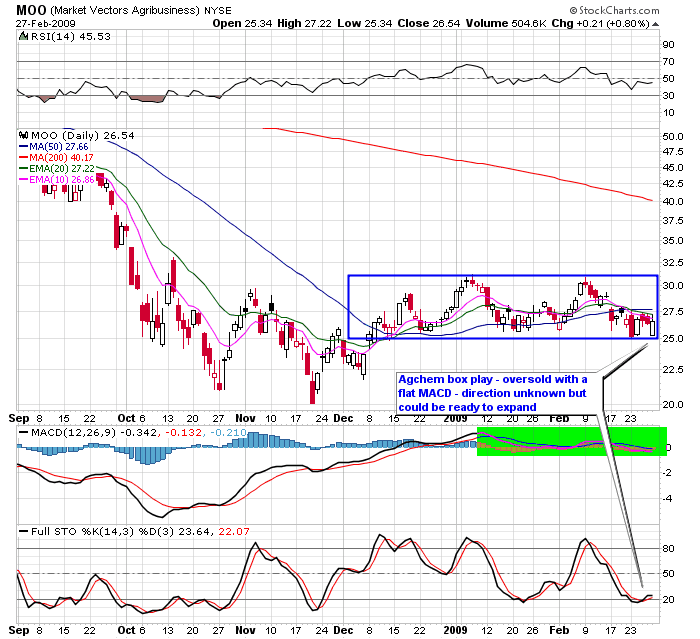The image size is (700, 639).
Task: Click the StockCharts.com copyright label
Action: point(614,10)
